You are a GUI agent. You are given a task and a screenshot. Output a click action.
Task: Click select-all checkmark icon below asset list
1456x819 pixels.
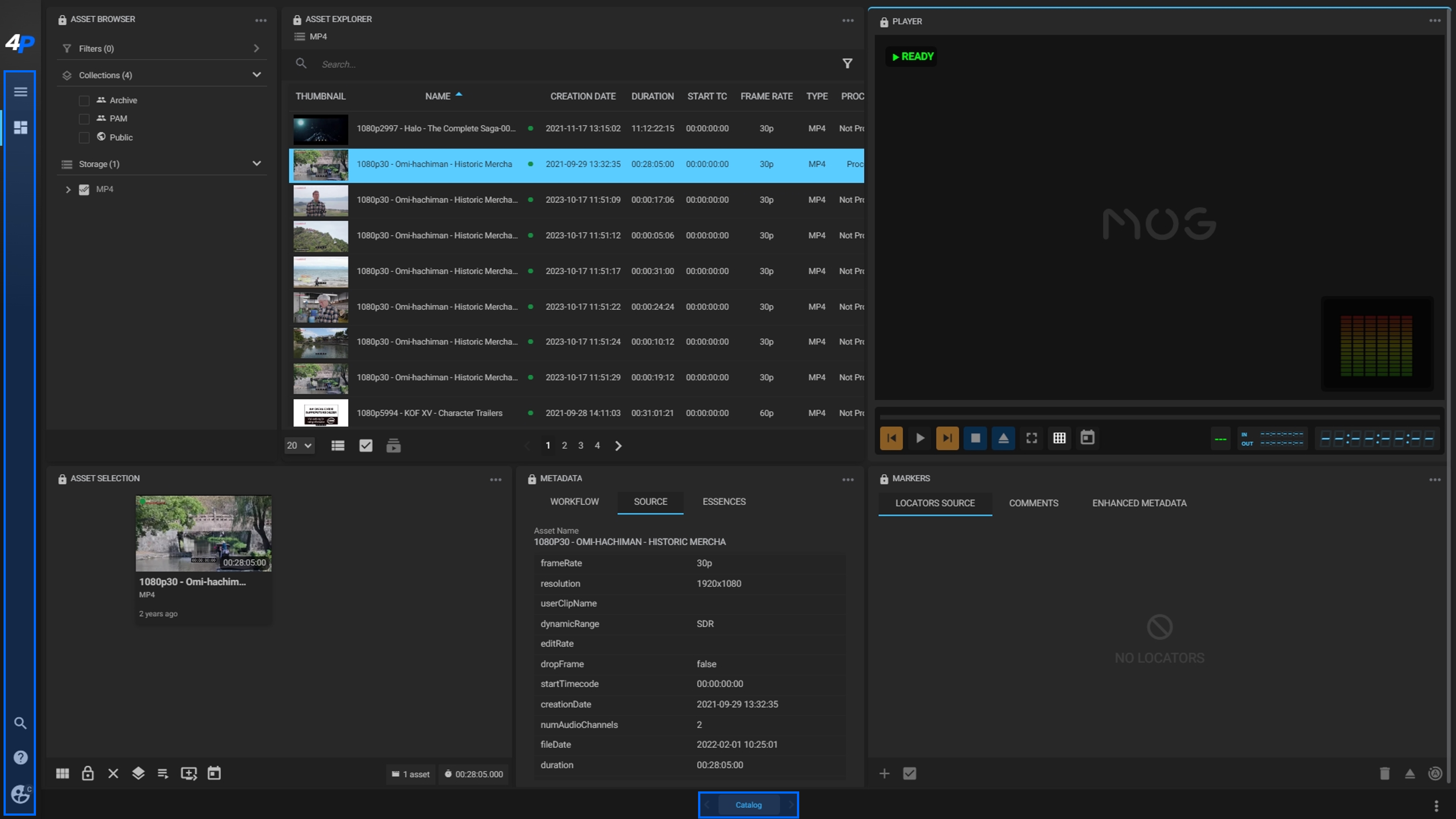pos(366,446)
